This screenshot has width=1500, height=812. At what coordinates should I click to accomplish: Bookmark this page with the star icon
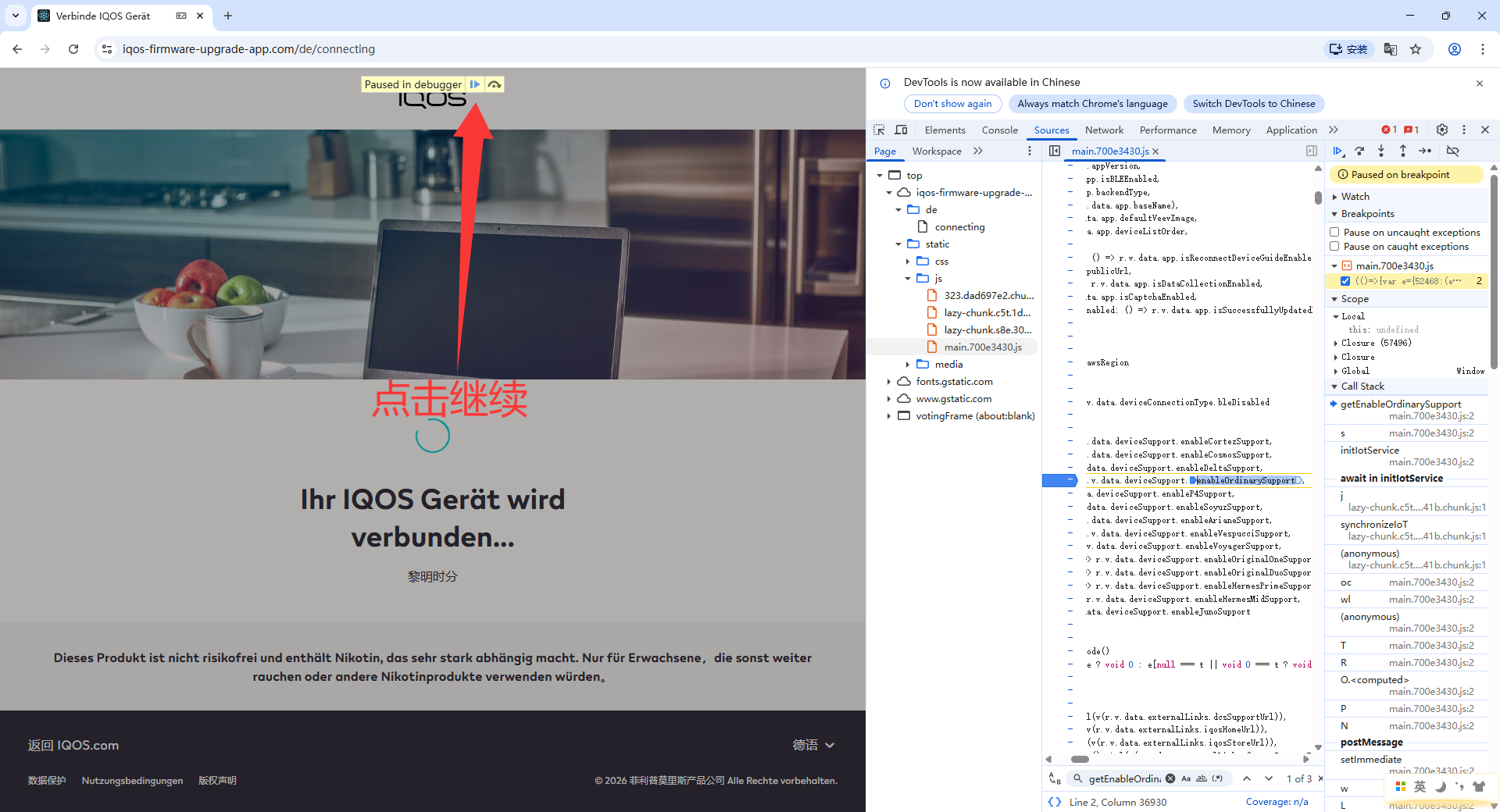1416,49
